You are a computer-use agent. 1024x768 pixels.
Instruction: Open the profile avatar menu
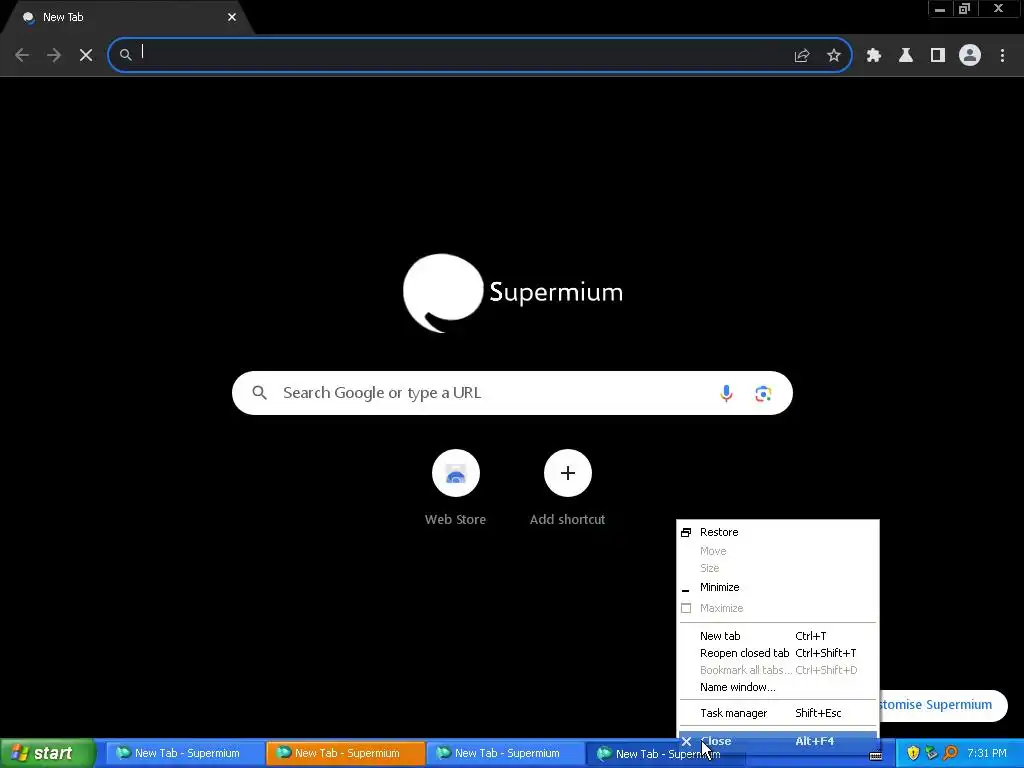click(969, 56)
